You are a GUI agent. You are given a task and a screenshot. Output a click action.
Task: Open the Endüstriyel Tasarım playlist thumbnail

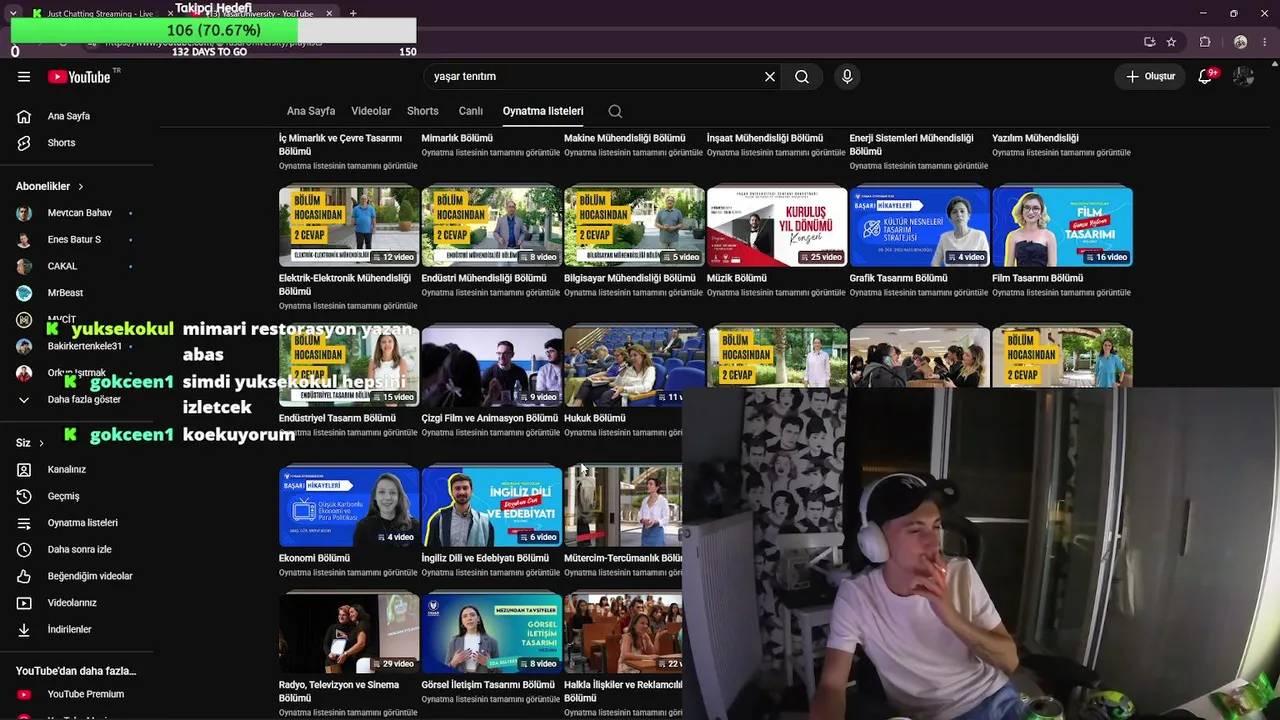coord(349,366)
